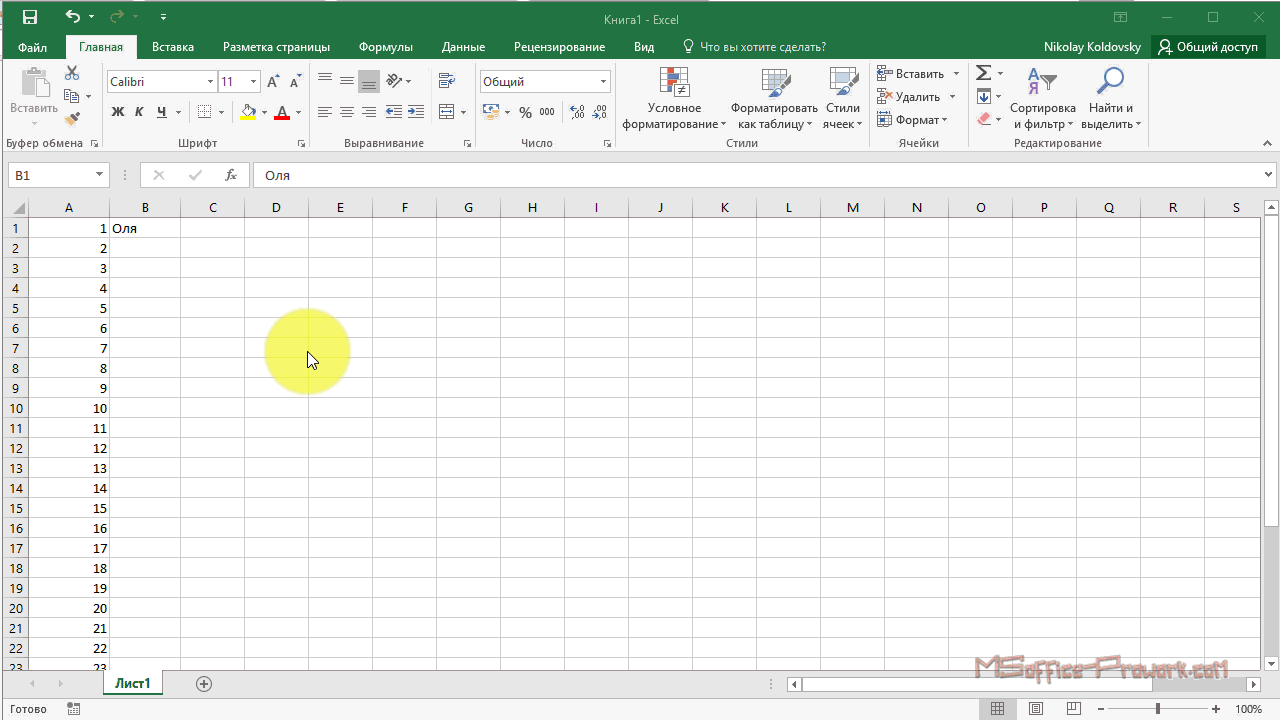
Task: Switch to the Данные tab
Action: 463,47
